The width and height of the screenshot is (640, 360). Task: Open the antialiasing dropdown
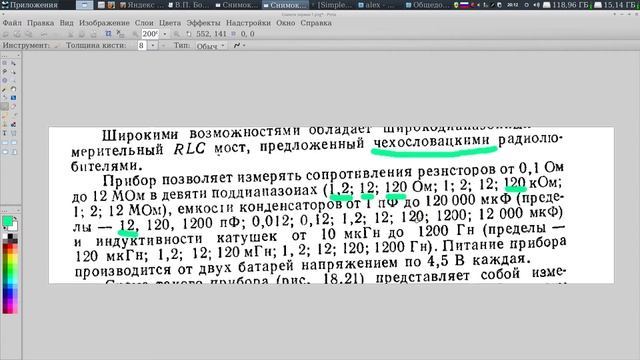[240, 45]
